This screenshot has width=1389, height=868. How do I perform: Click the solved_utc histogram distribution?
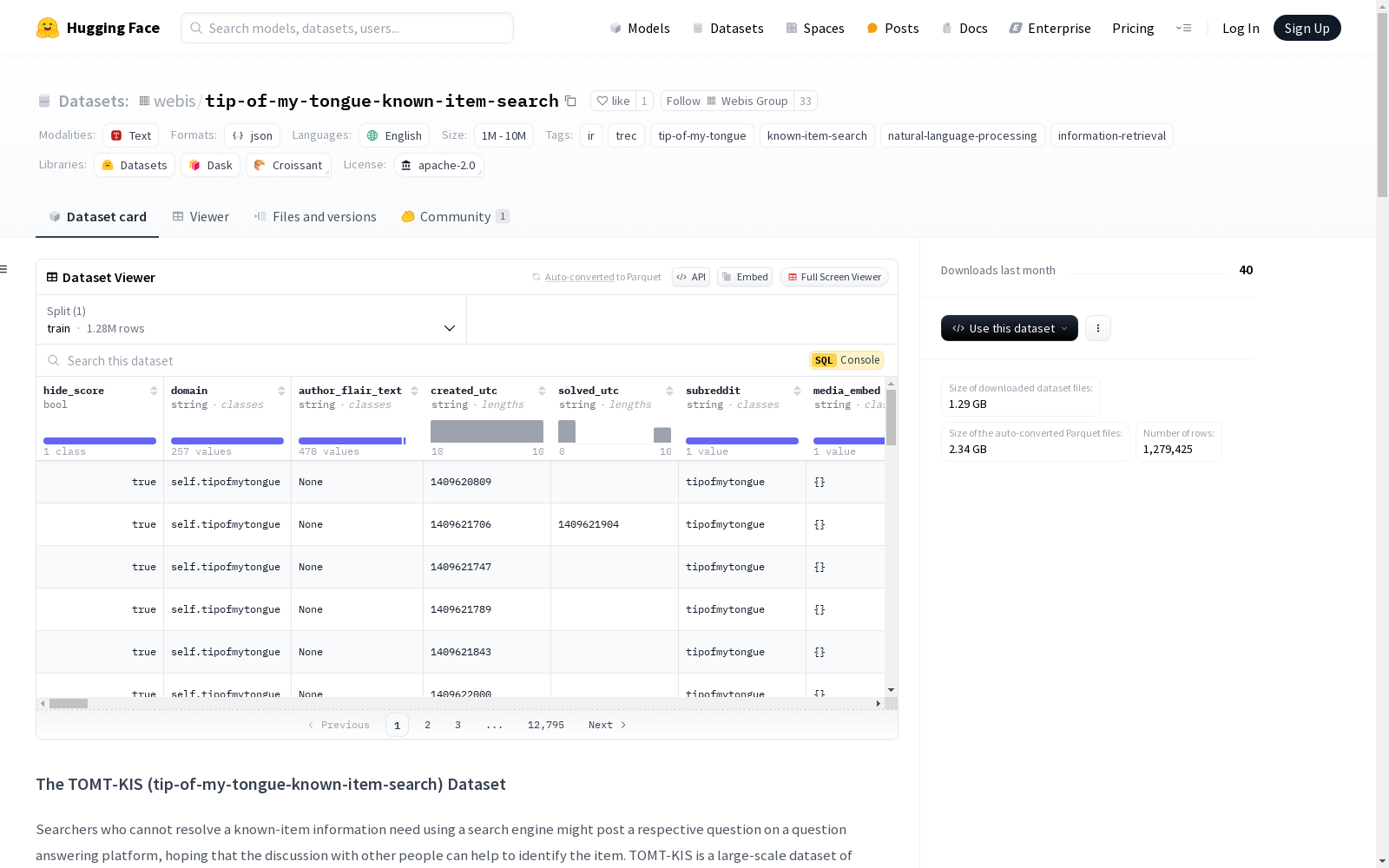tap(615, 431)
